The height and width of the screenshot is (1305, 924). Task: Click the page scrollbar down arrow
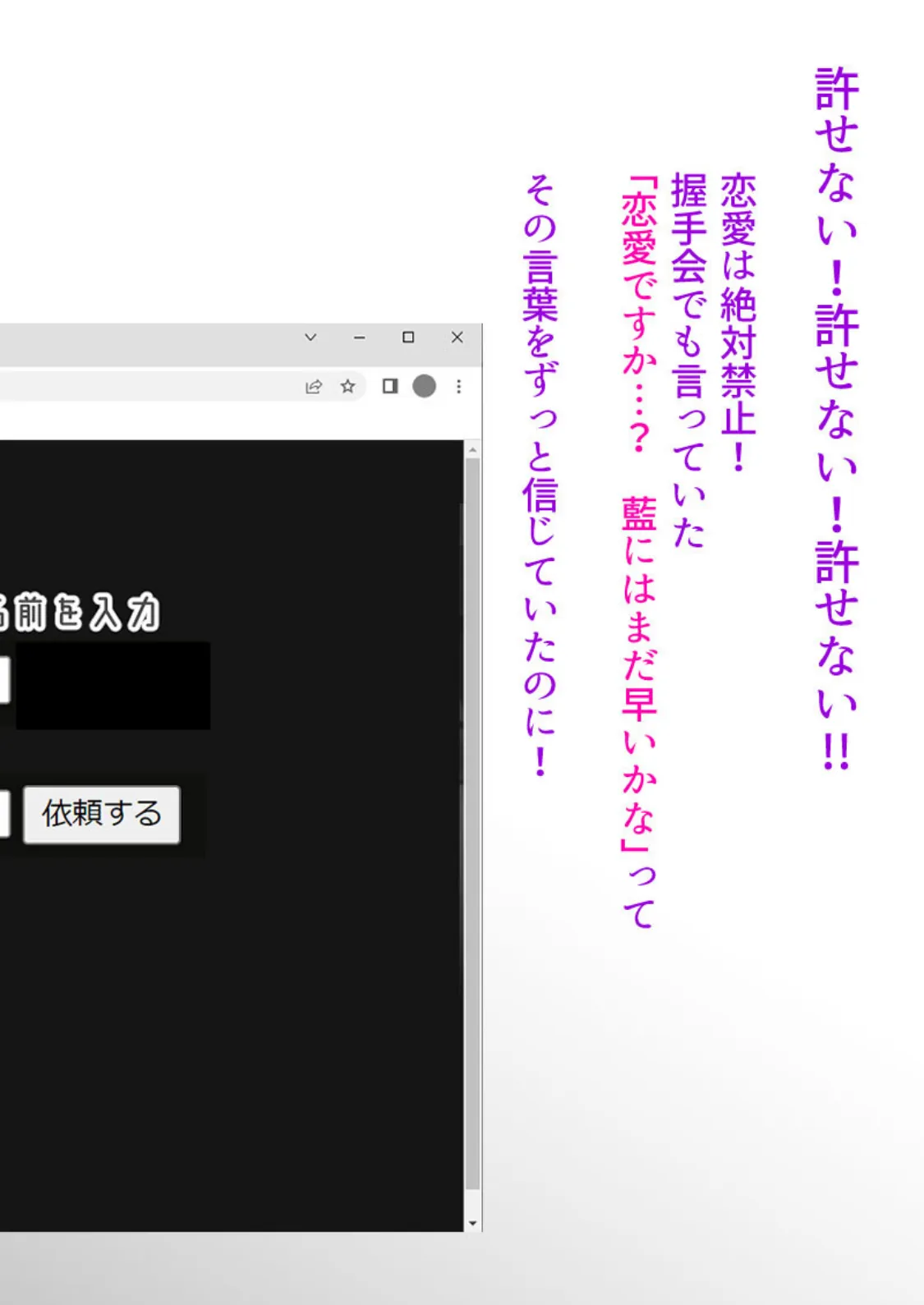click(x=472, y=1223)
